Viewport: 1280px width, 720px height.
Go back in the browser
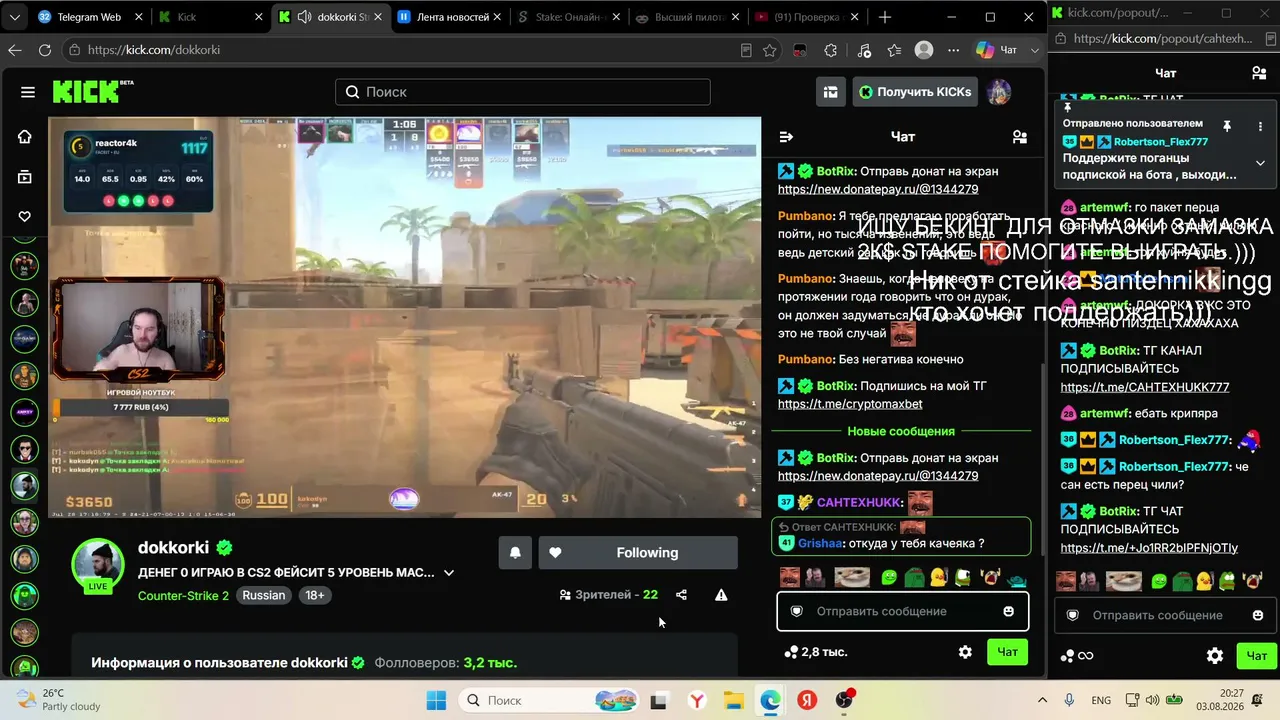(15, 50)
